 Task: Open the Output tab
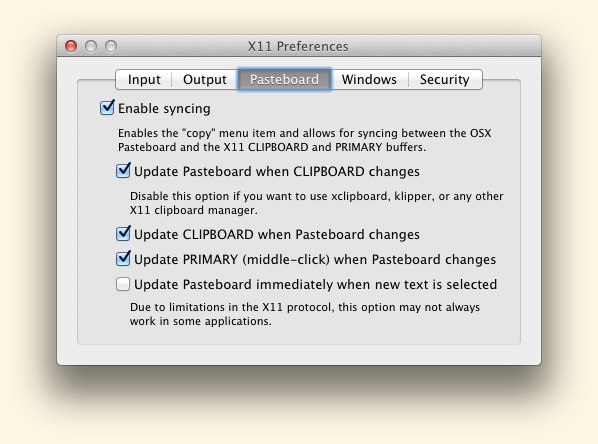[205, 79]
